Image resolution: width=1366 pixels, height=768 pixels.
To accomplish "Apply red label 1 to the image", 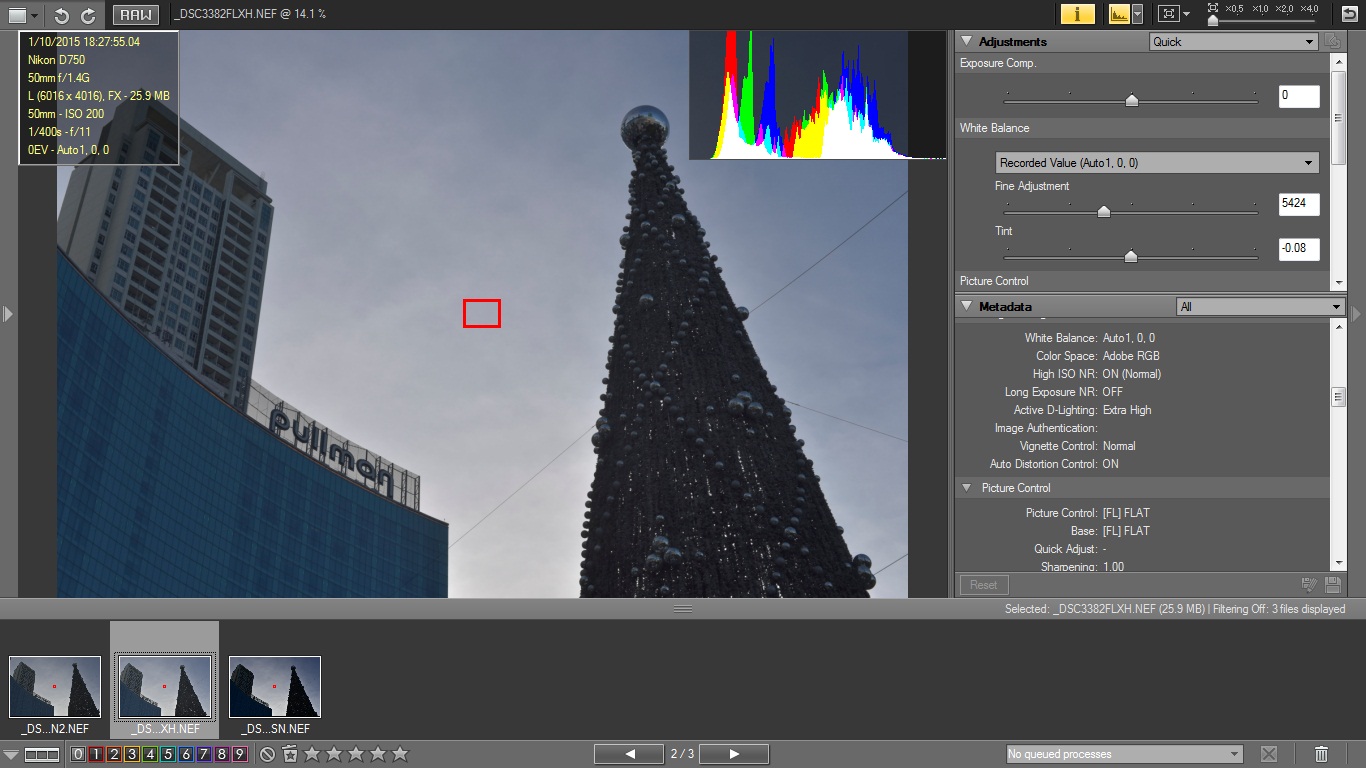I will (96, 754).
